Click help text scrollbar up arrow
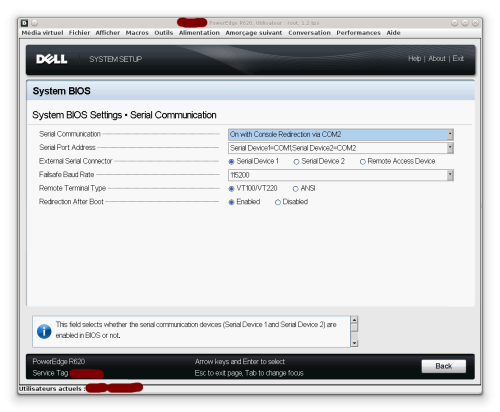Viewport: 500px width, 412px height. (x=354, y=319)
